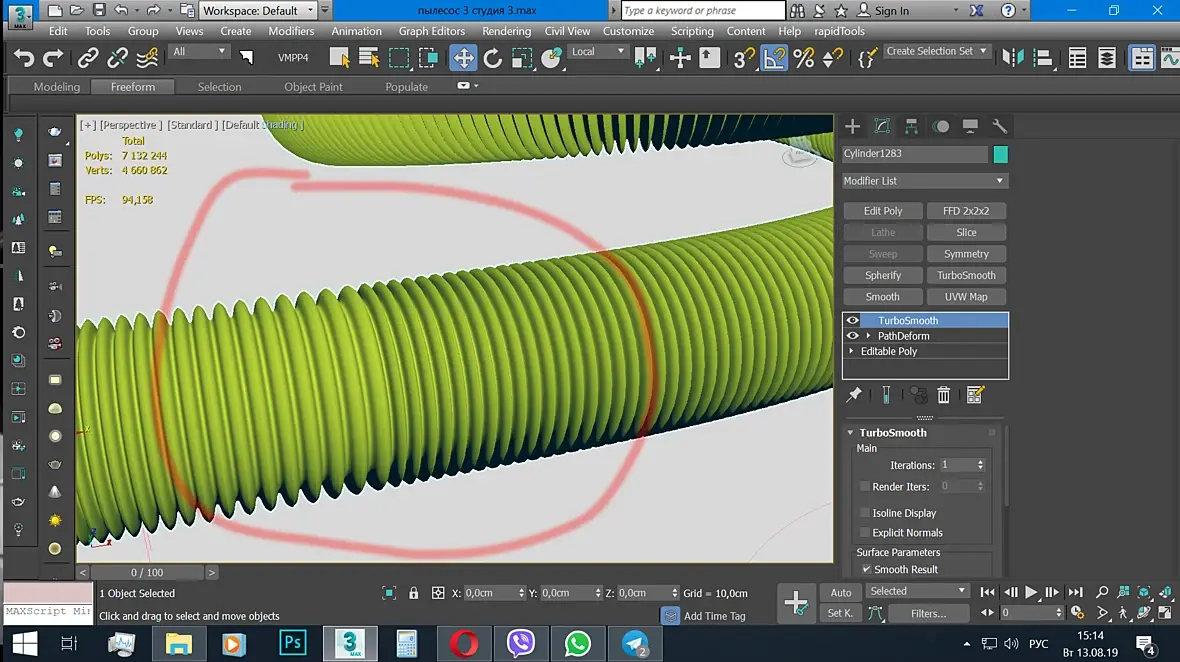Enable the Isoline Display checkbox

coord(865,513)
